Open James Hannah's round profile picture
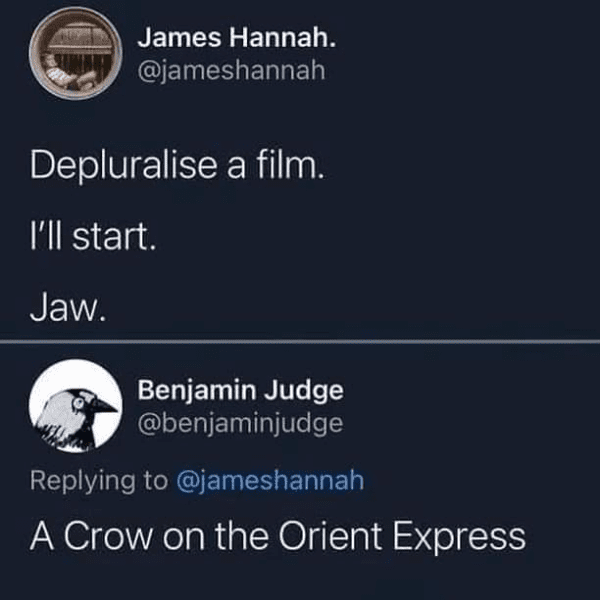Screen dimensions: 600x600 click(x=76, y=54)
